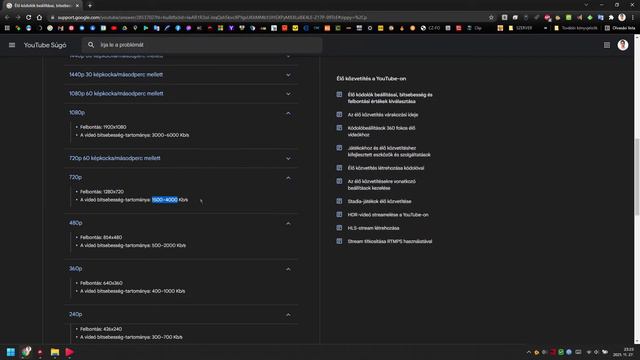The image size is (640, 360).
Task: Open a new browser tab with plus
Action: [90, 6]
